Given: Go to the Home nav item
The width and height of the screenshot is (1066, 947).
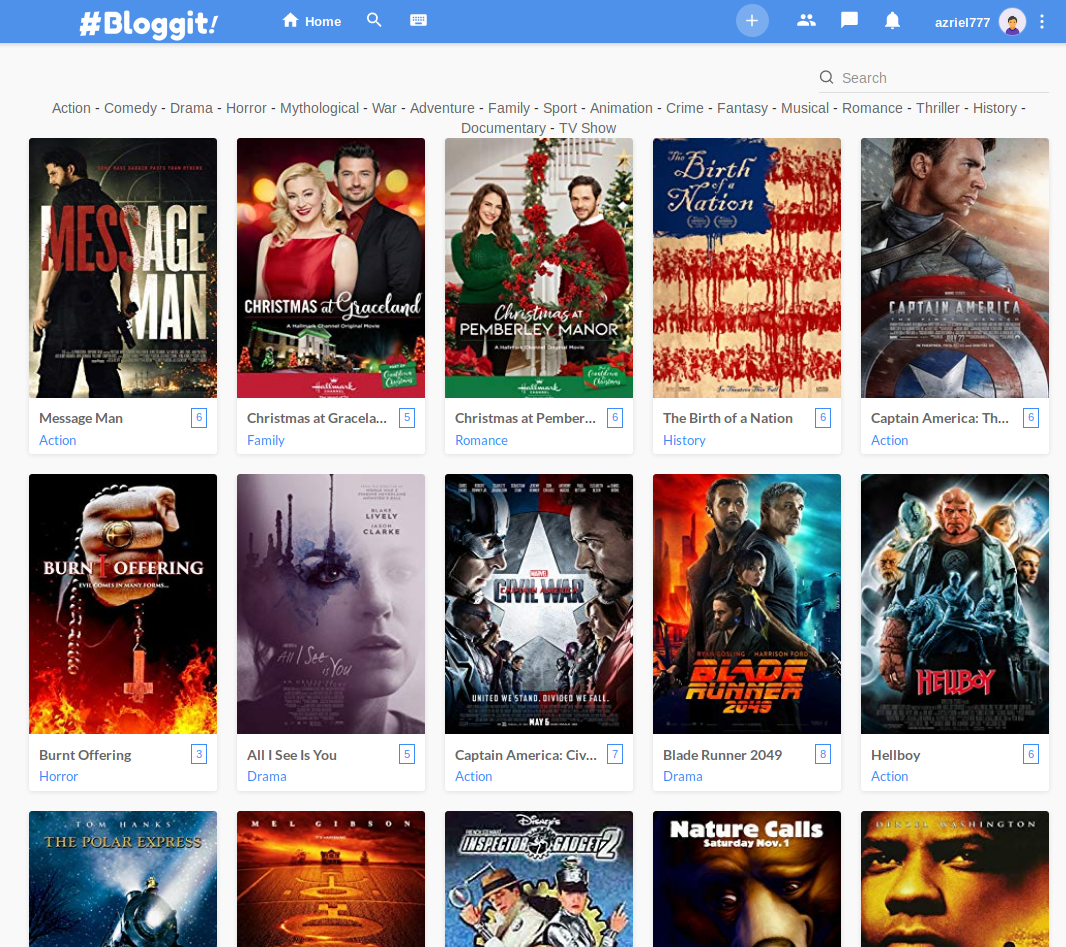Looking at the screenshot, I should (312, 21).
